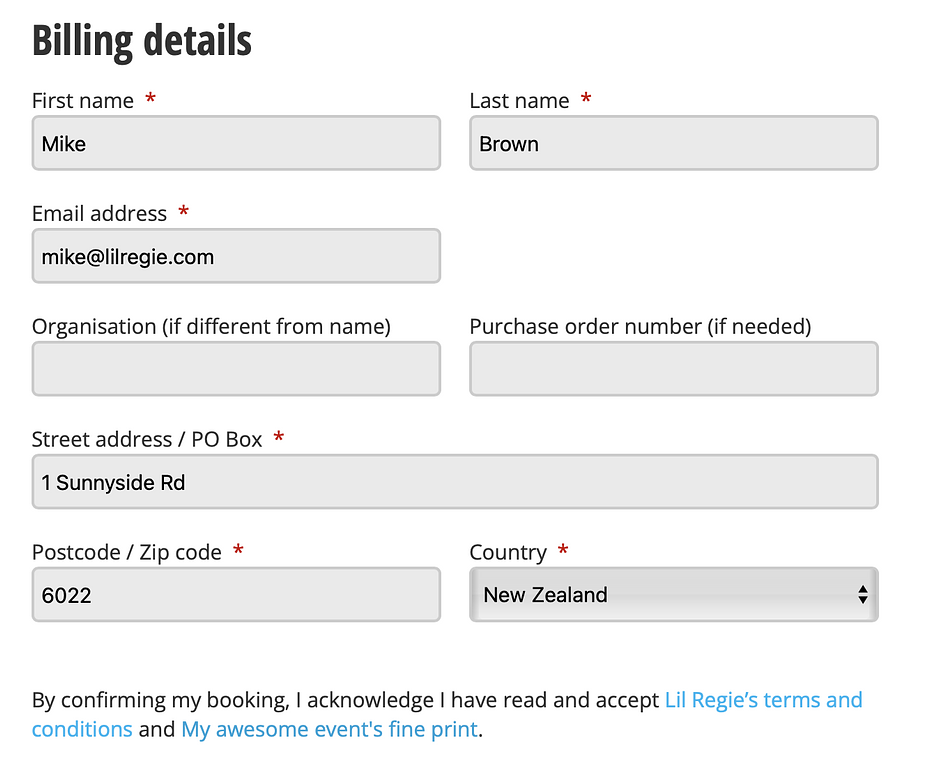Open Lil Regie's terms and conditions link
This screenshot has width=930, height=768.
point(447,714)
